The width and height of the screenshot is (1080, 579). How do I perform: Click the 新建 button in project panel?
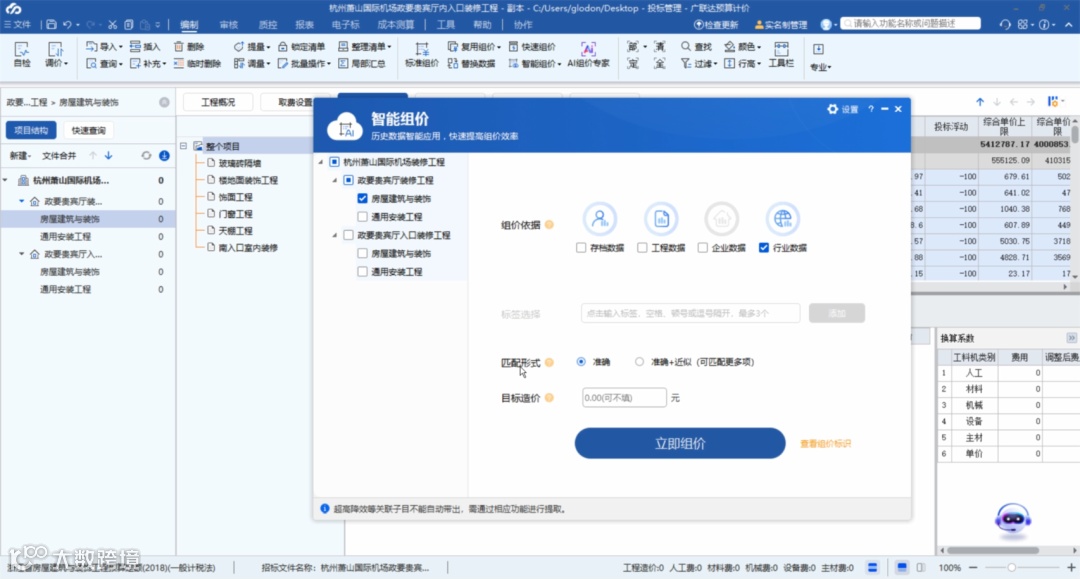coord(20,156)
